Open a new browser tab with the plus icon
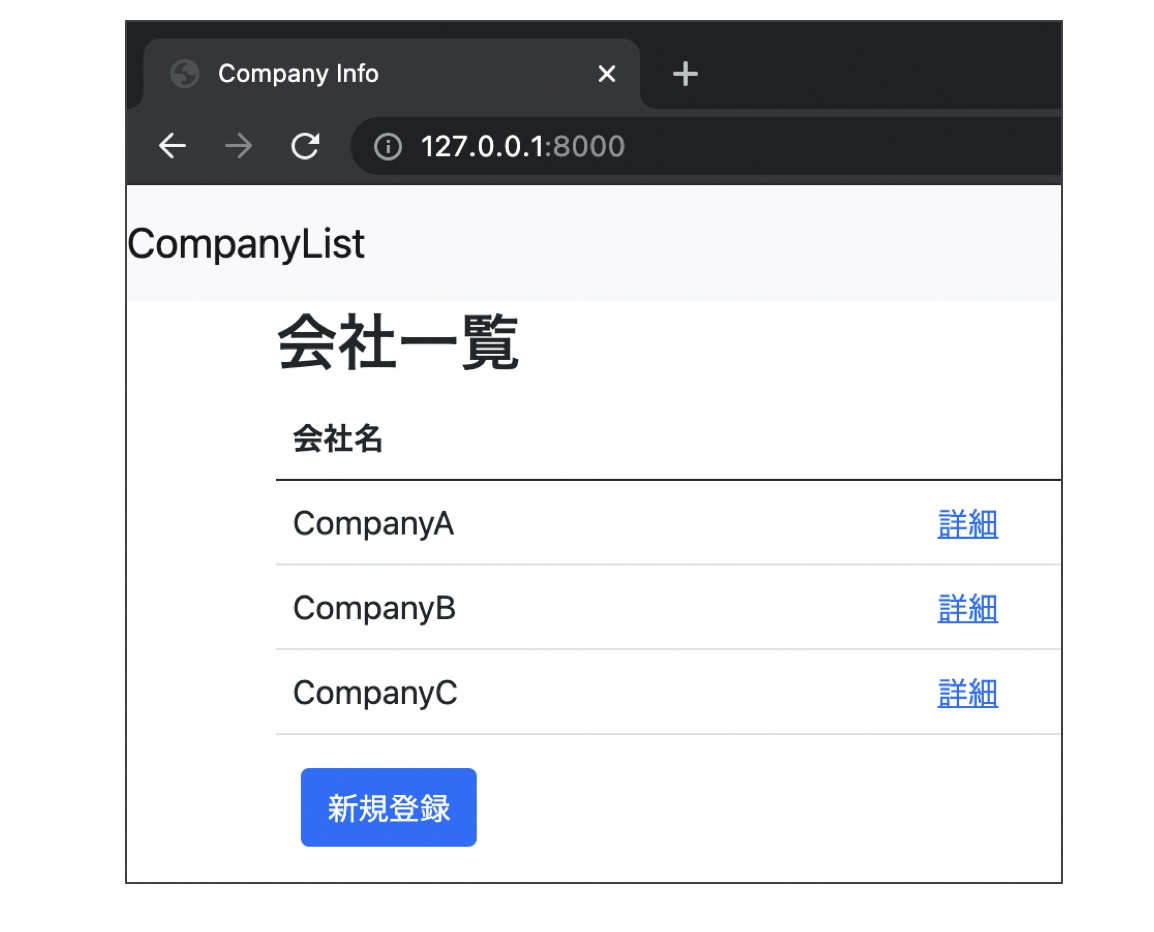 tap(685, 73)
